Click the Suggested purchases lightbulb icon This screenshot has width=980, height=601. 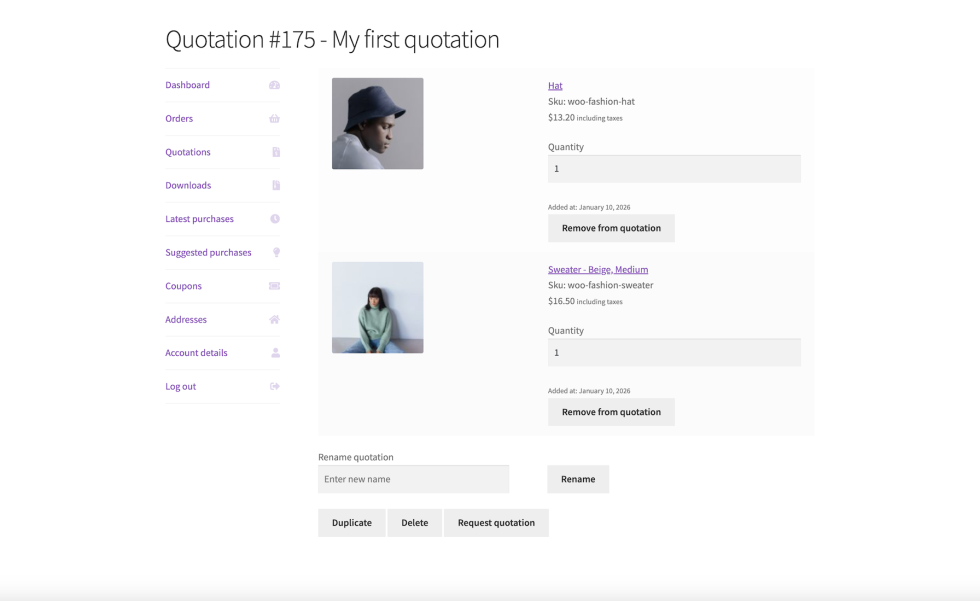(x=276, y=253)
